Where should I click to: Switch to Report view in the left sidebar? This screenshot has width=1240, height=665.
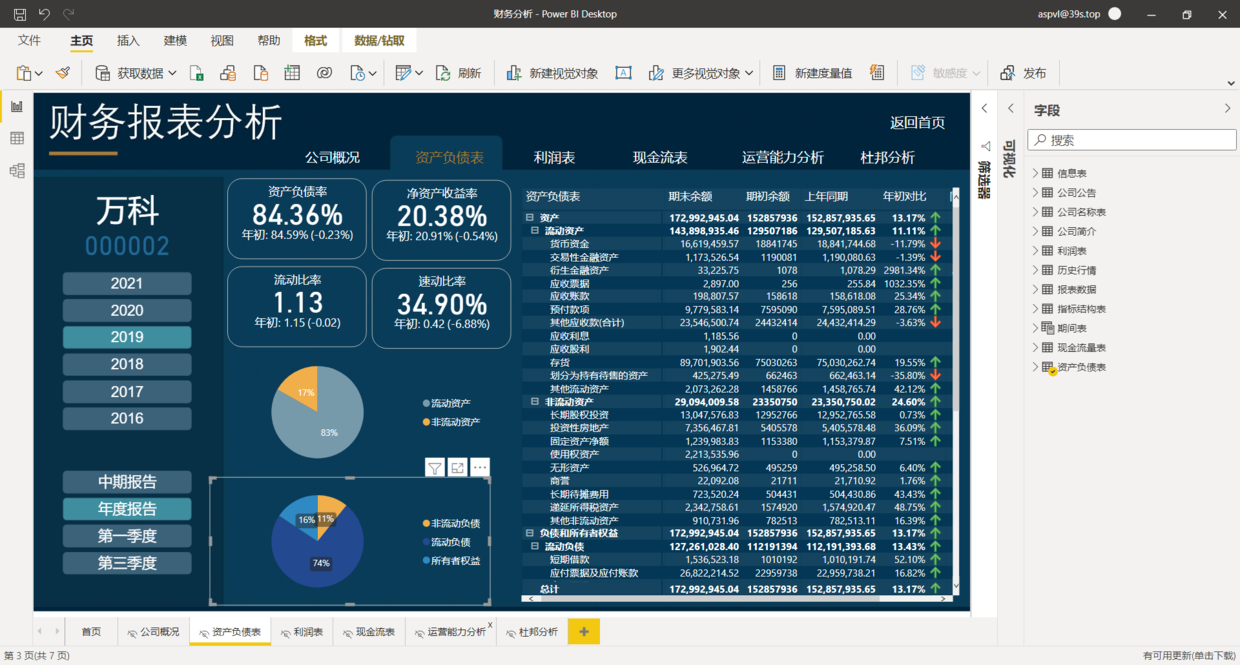pyautogui.click(x=17, y=106)
